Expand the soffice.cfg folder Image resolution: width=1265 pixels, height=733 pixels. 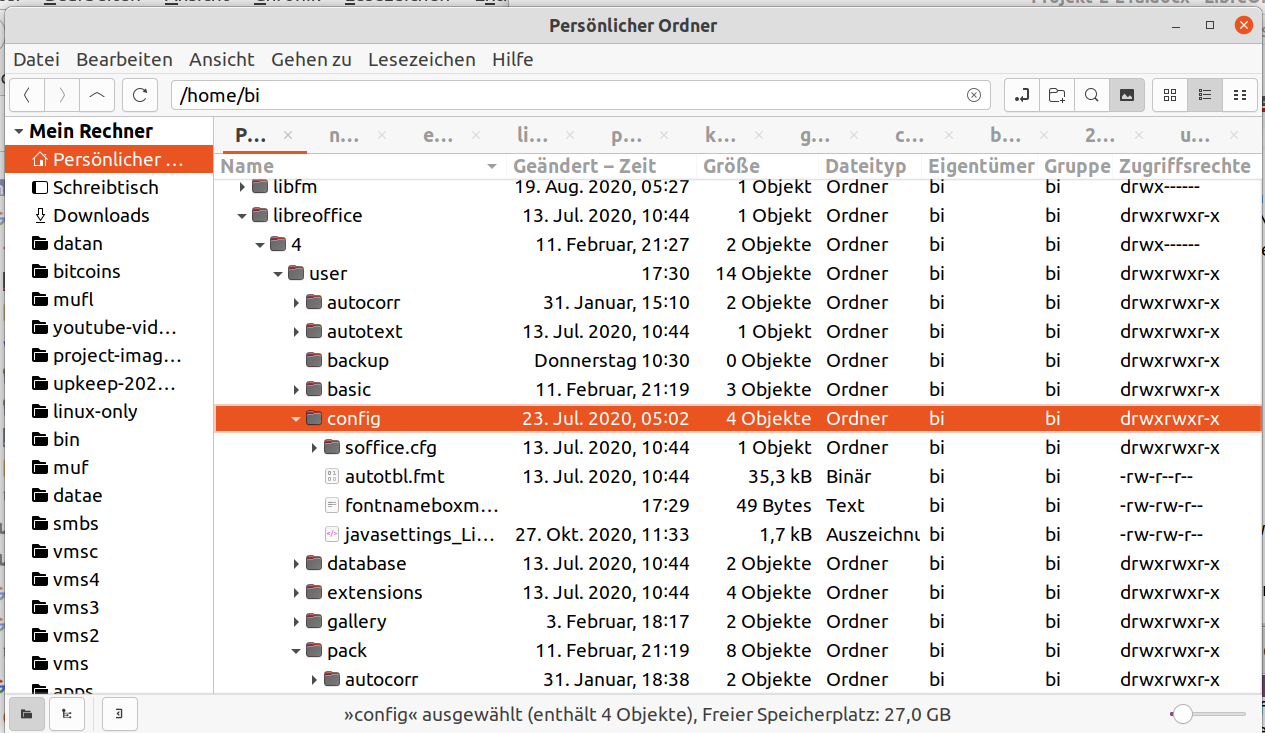(x=315, y=448)
